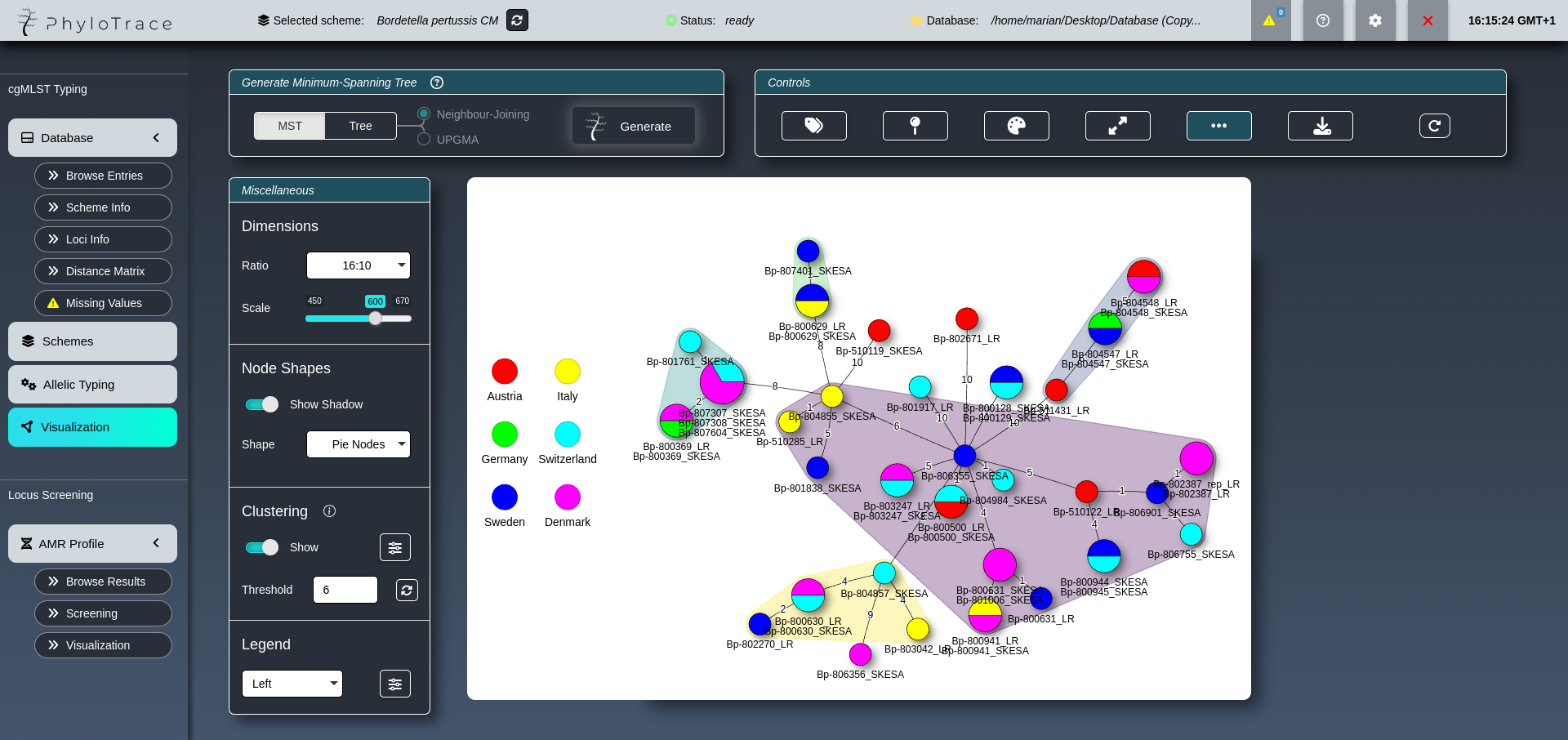The width and height of the screenshot is (1568, 740).
Task: Click the pin icon in Controls
Action: pos(915,126)
